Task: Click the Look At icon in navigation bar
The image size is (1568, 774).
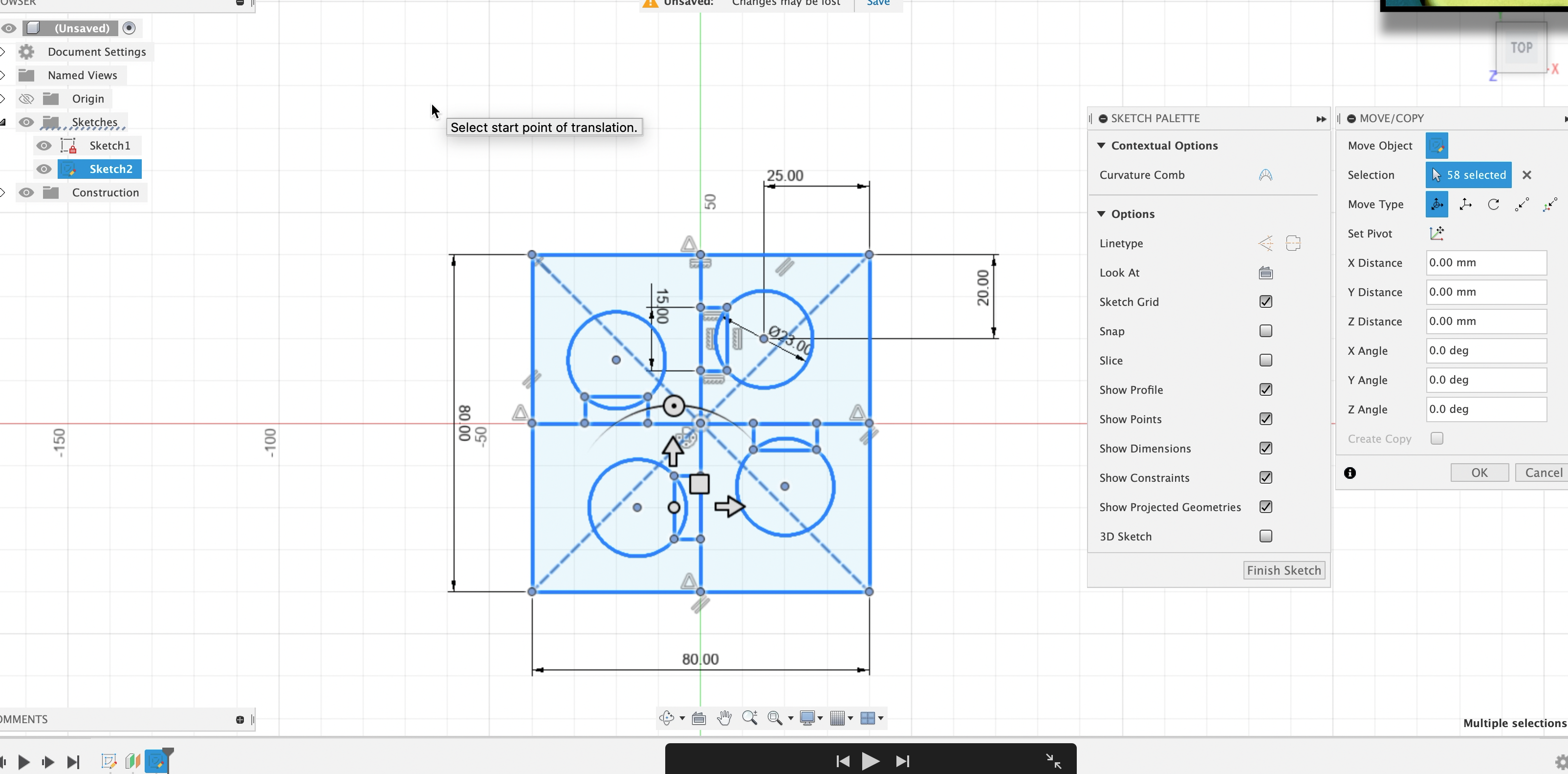Action: point(699,719)
